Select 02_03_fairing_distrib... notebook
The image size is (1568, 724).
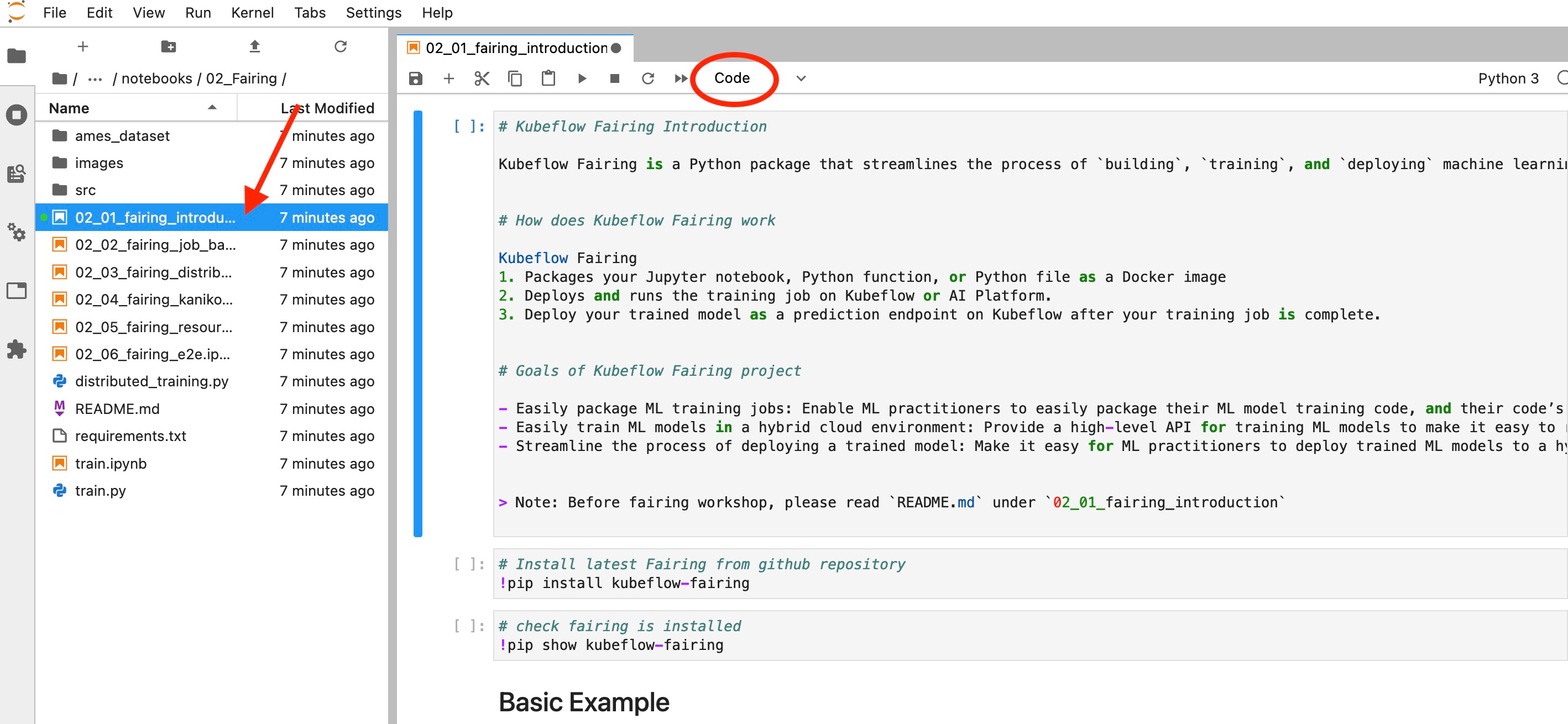click(x=212, y=272)
